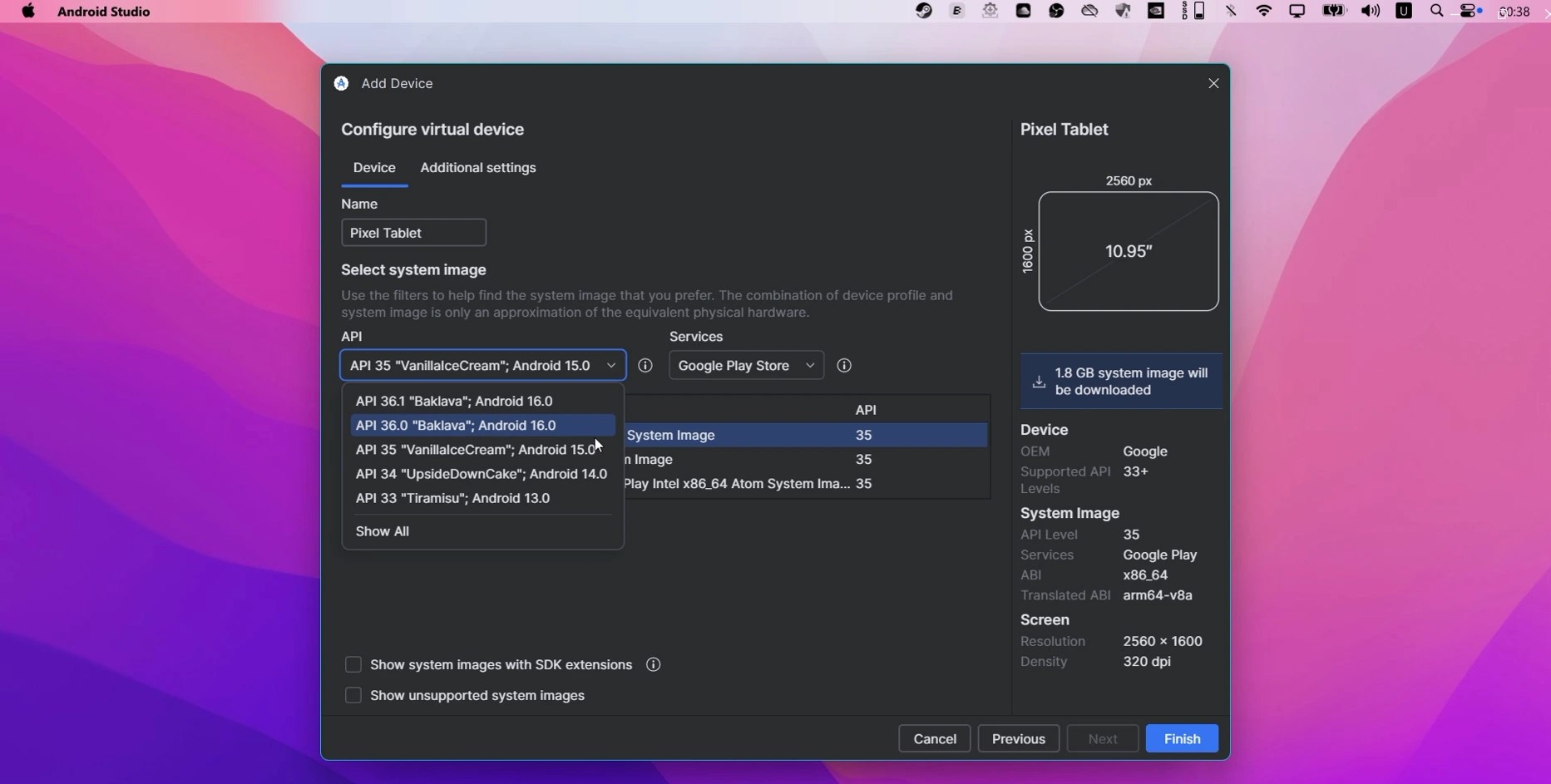Click the NVIDIA icon in the menu bar
This screenshot has width=1551, height=784.
pos(1157,11)
